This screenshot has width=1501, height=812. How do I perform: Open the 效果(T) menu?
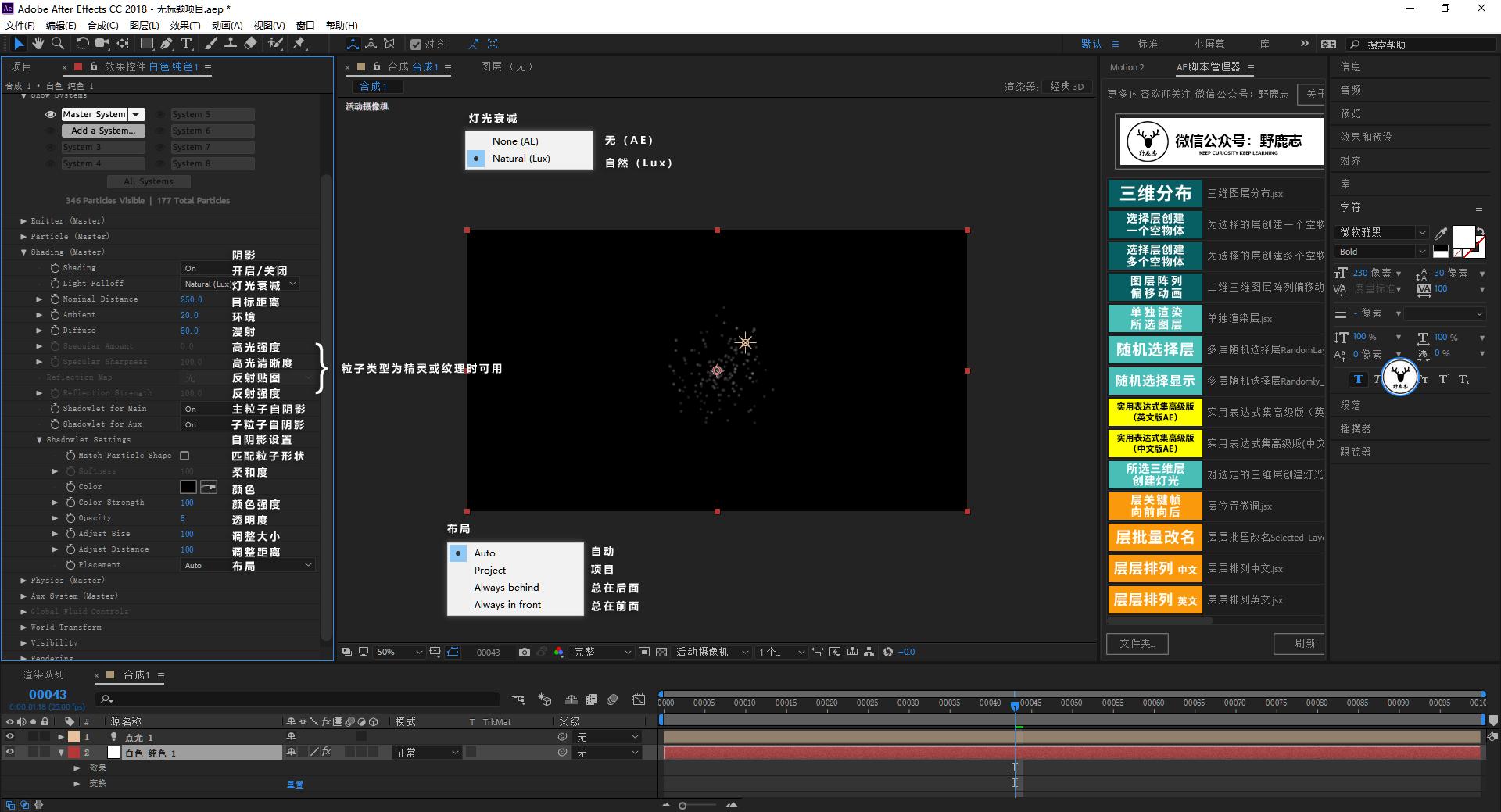tap(185, 25)
